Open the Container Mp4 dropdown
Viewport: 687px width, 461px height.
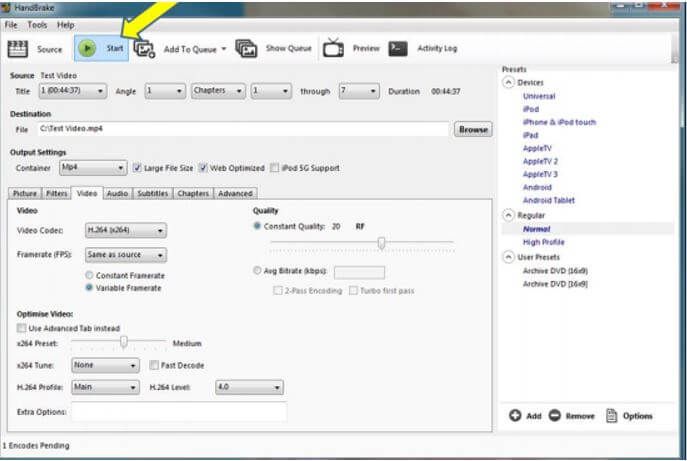tap(93, 168)
